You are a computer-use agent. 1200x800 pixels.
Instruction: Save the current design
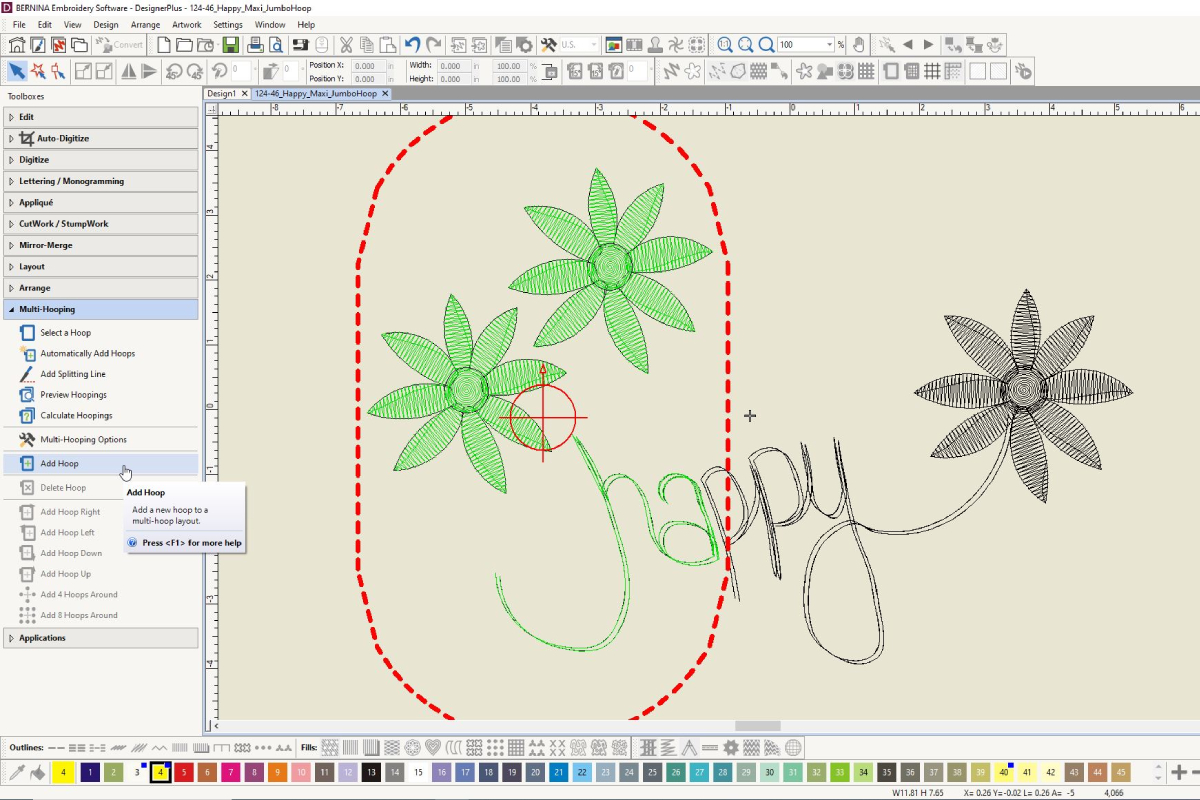(230, 44)
